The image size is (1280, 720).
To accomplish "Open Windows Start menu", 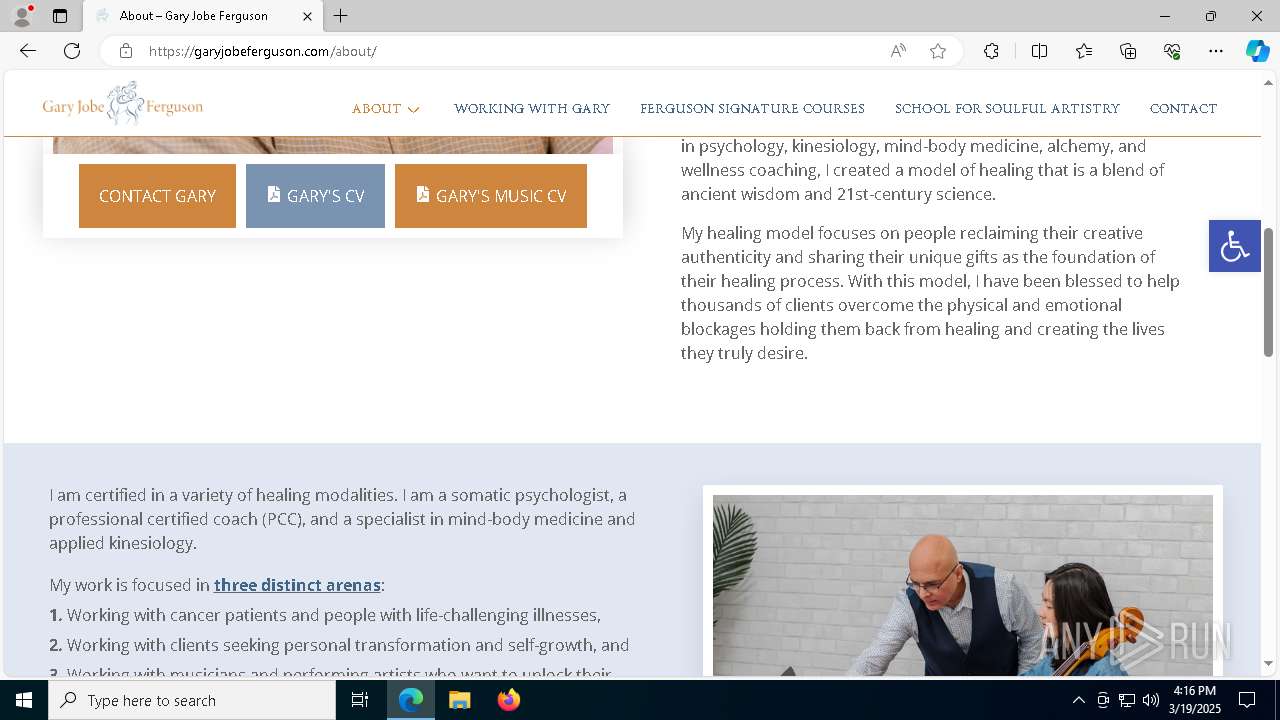I will (24, 700).
